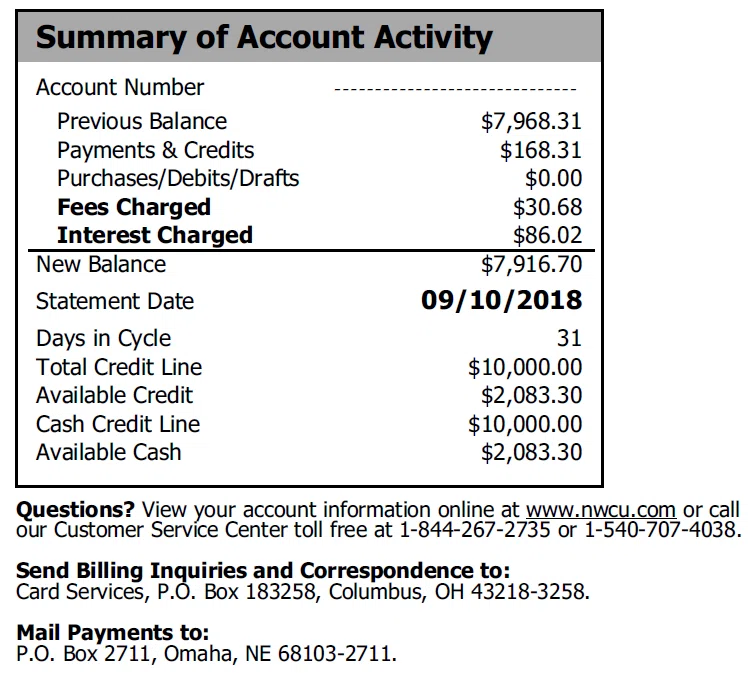Click the Previous Balance amount $7,968.31

[531, 122]
